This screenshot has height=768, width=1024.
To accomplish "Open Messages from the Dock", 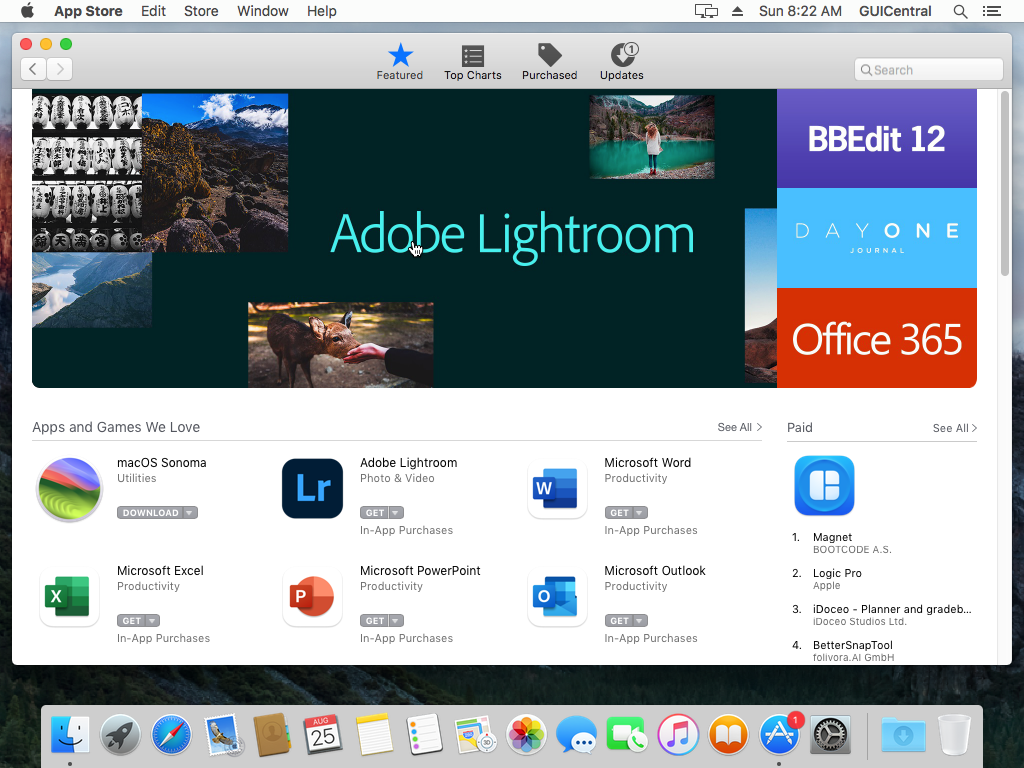I will click(x=576, y=735).
